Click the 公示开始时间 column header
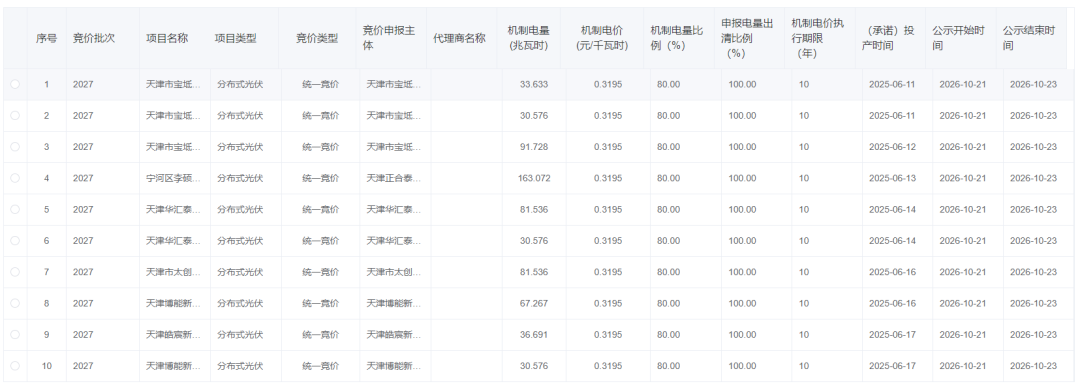Screen dimensions: 1080x386 click(958, 39)
